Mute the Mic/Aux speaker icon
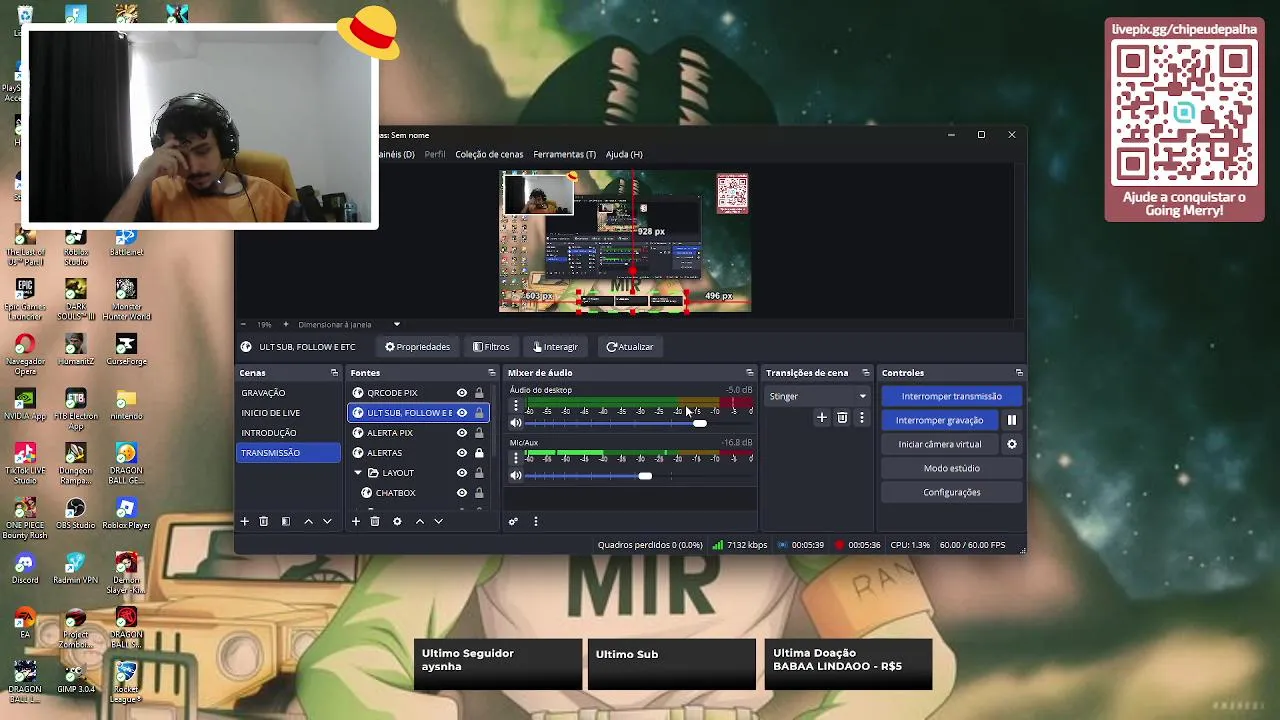This screenshot has width=1280, height=720. [x=516, y=475]
